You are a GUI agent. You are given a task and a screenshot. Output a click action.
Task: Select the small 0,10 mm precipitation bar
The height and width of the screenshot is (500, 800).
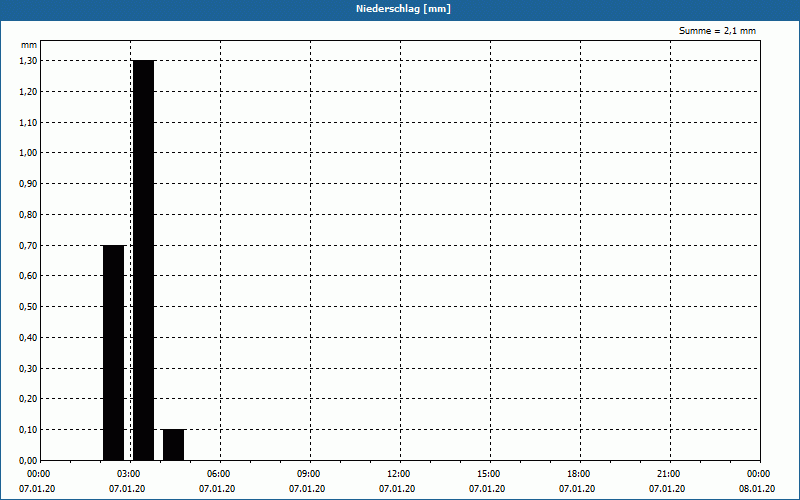(x=173, y=445)
